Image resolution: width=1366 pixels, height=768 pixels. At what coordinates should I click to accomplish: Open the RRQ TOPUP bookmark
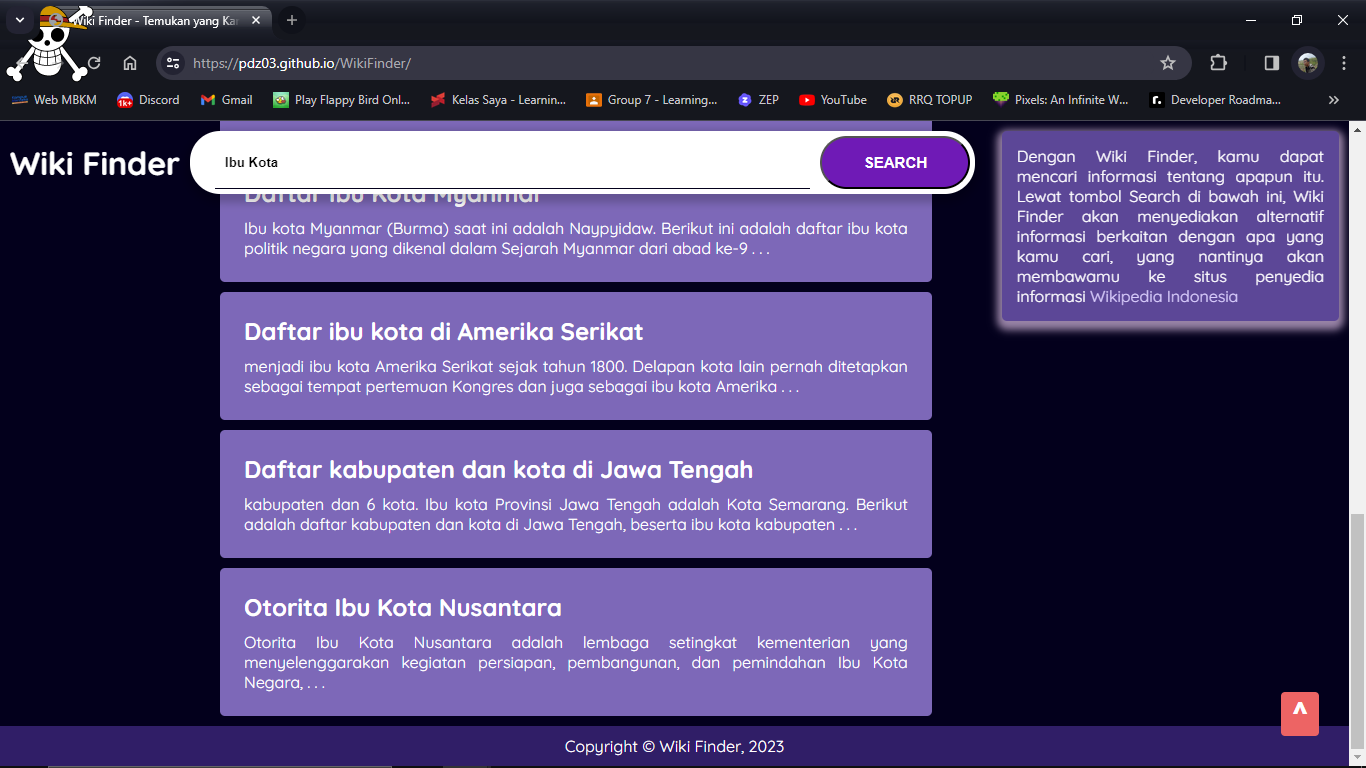[929, 100]
